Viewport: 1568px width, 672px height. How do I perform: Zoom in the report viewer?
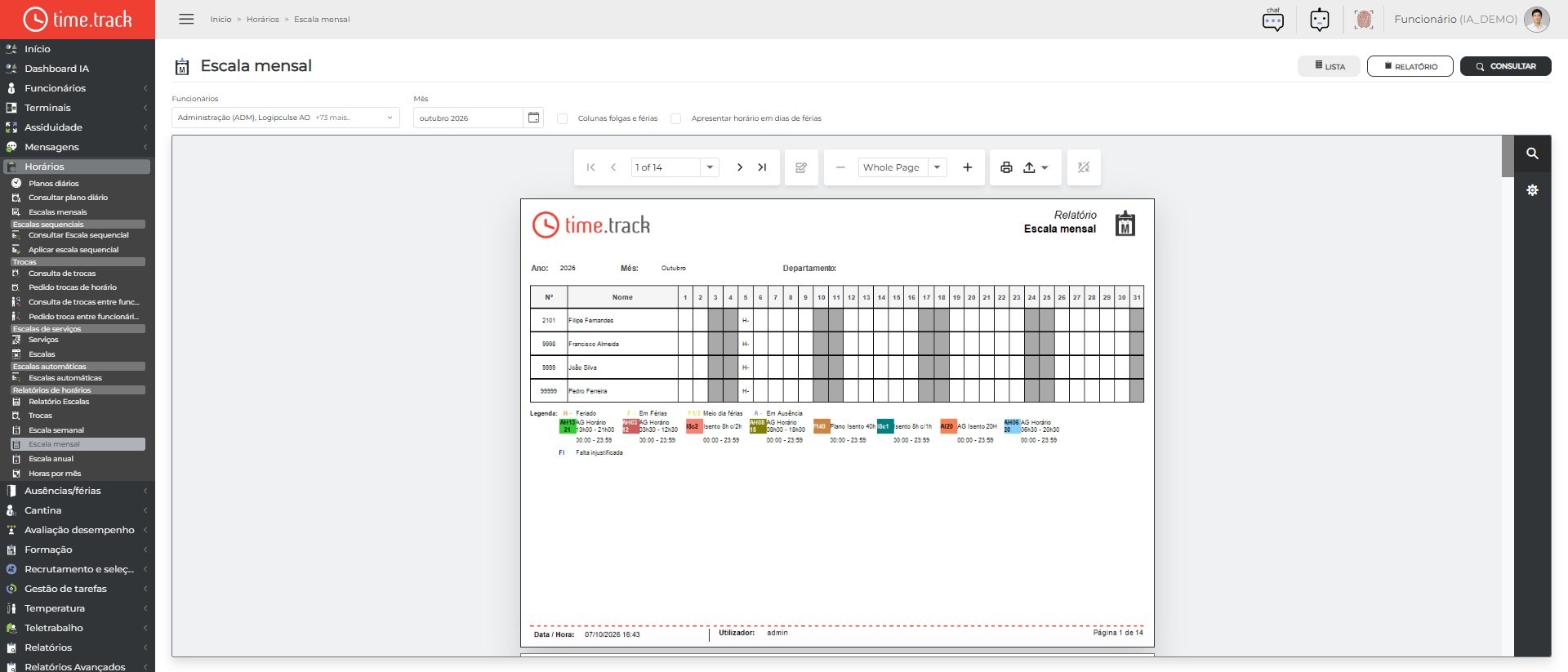(x=968, y=167)
